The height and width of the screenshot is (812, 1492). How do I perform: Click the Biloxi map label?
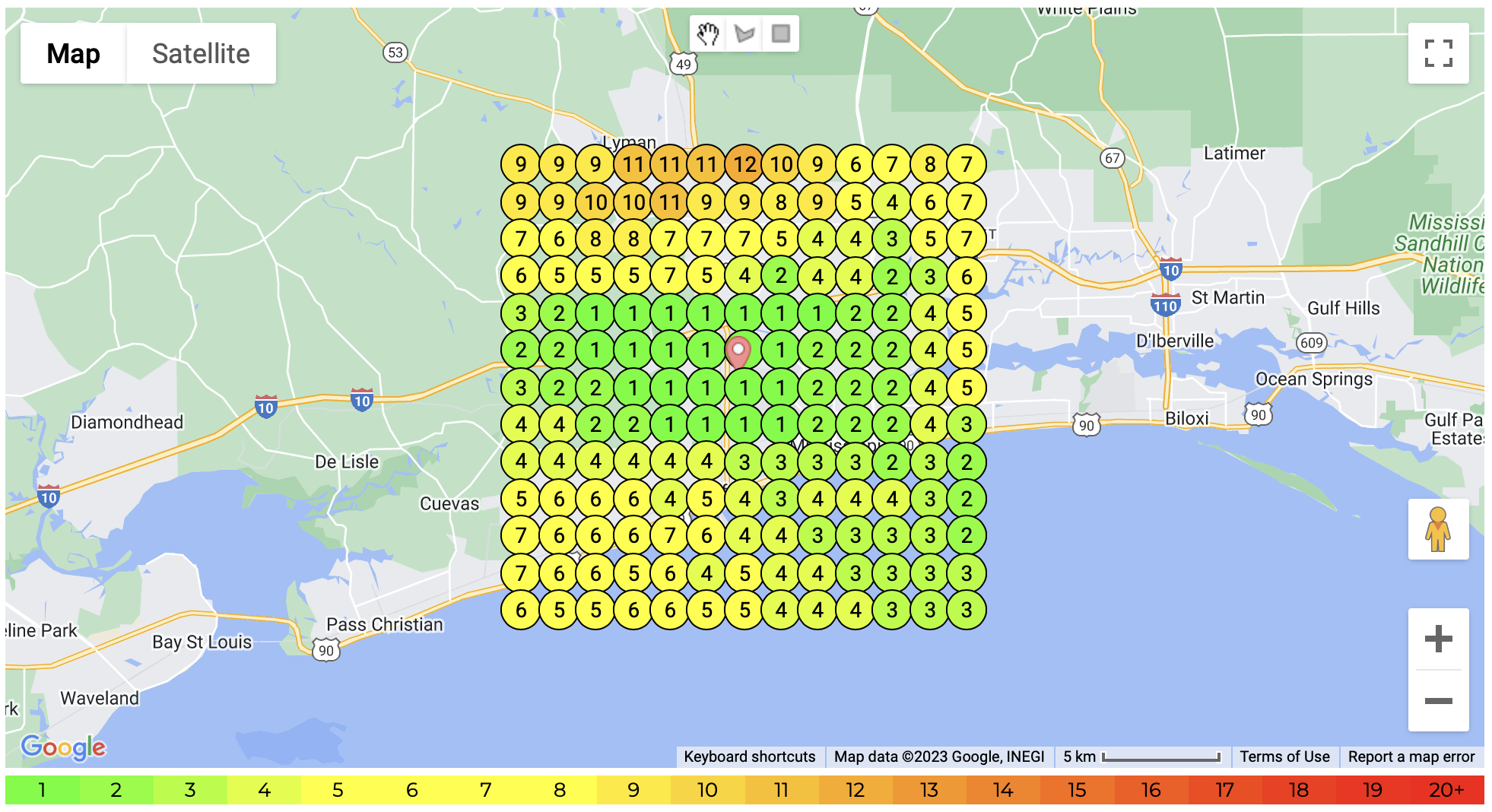1187,418
